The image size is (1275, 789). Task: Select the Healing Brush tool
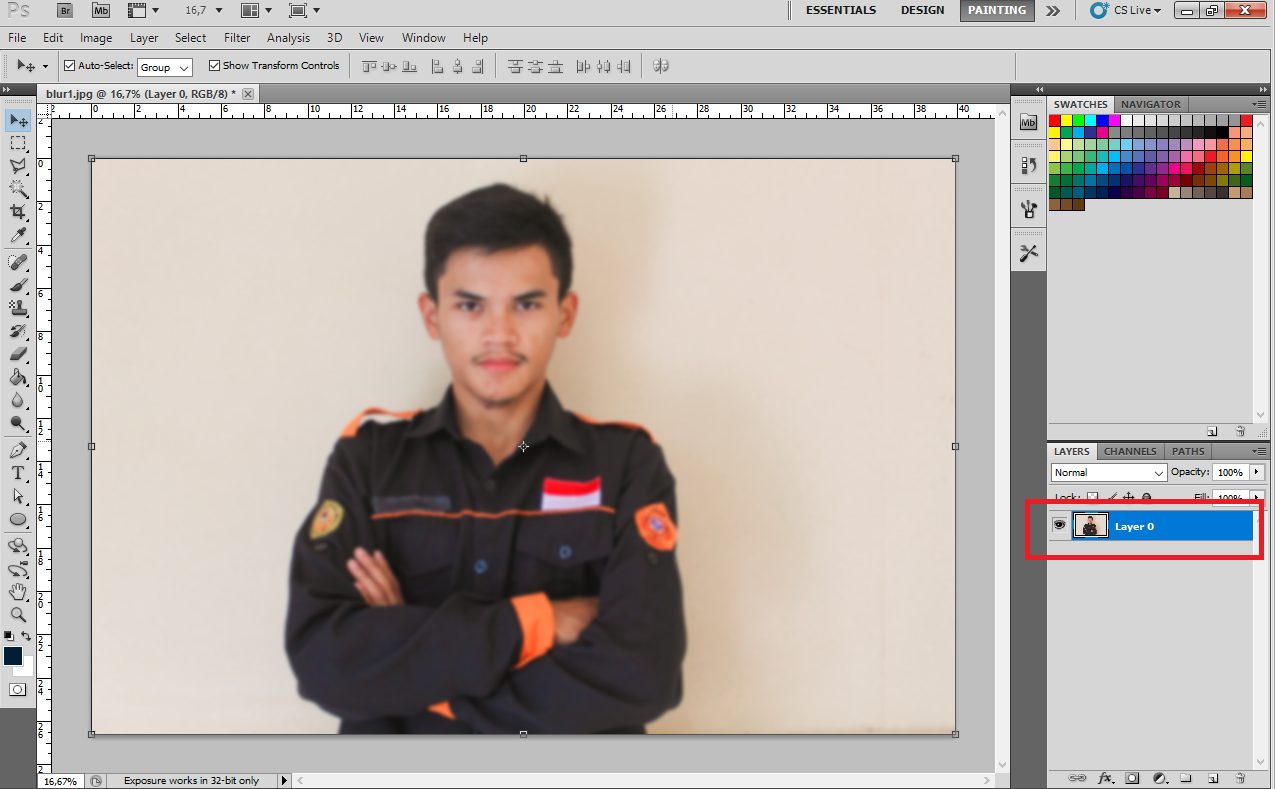[x=18, y=262]
